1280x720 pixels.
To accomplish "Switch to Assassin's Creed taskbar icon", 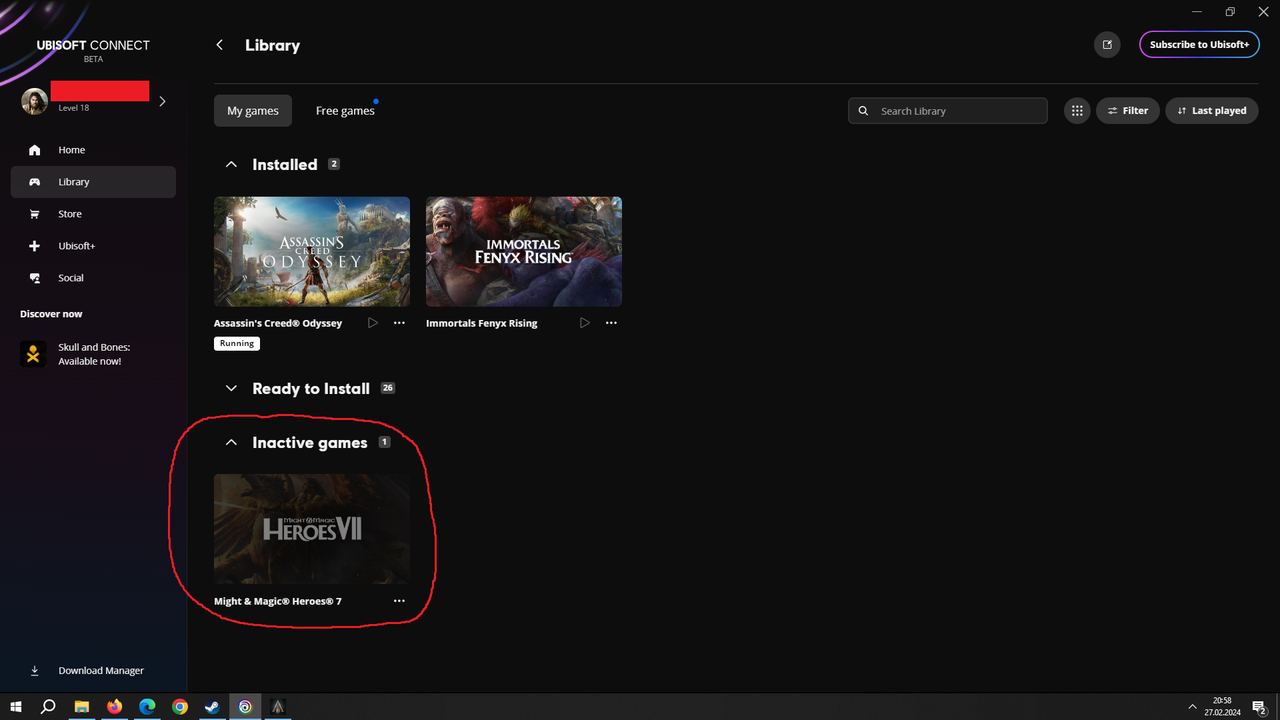I will coord(278,706).
